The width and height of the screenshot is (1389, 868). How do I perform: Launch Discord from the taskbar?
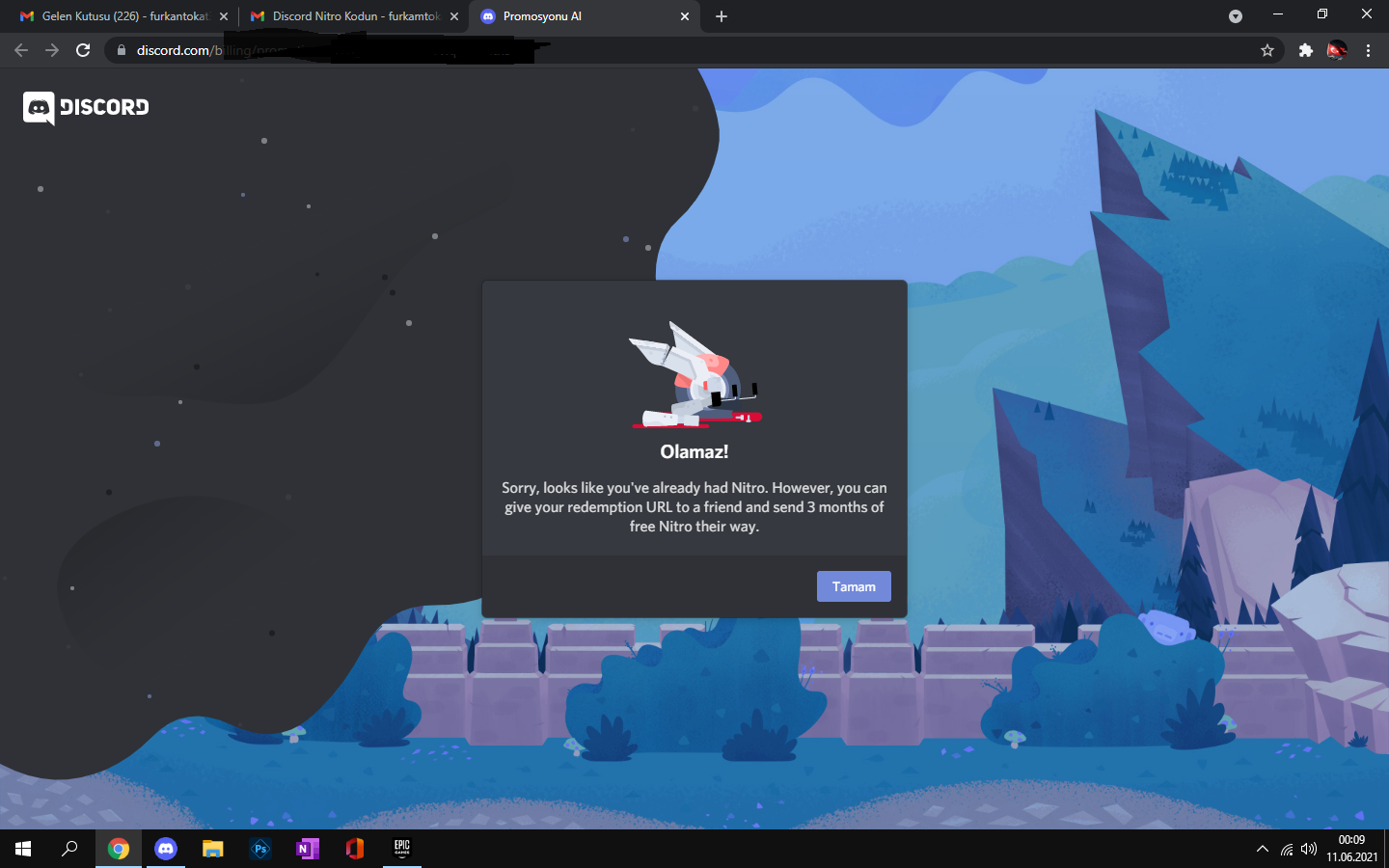coord(166,849)
